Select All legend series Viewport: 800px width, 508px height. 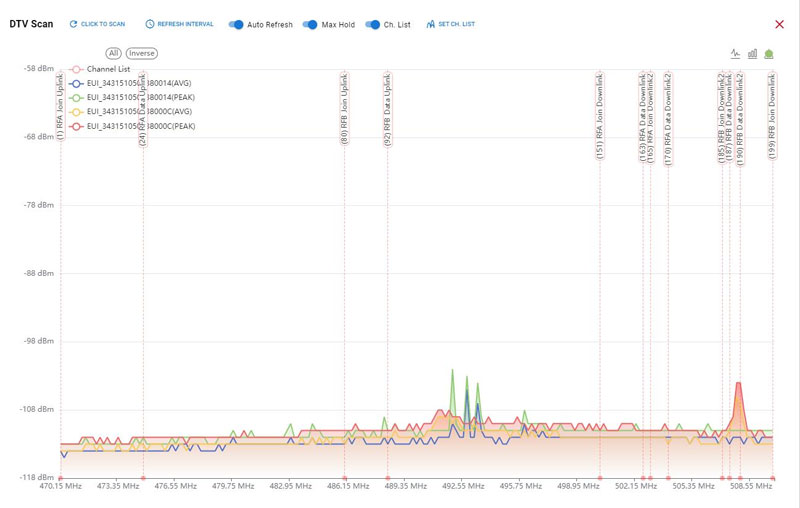[x=114, y=53]
